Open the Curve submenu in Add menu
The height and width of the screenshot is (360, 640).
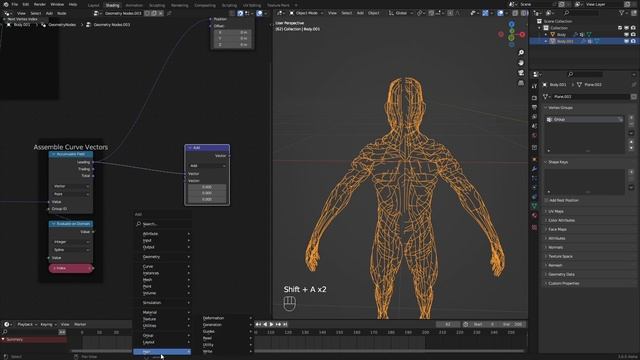163,266
